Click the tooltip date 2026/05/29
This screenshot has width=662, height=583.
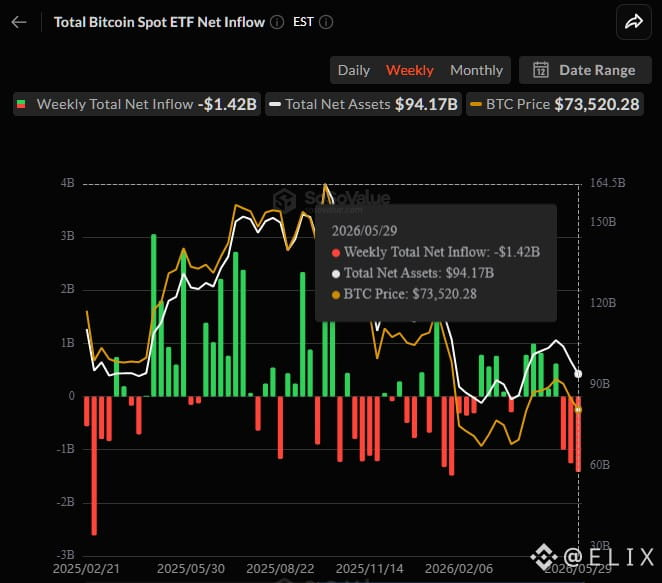pyautogui.click(x=364, y=231)
